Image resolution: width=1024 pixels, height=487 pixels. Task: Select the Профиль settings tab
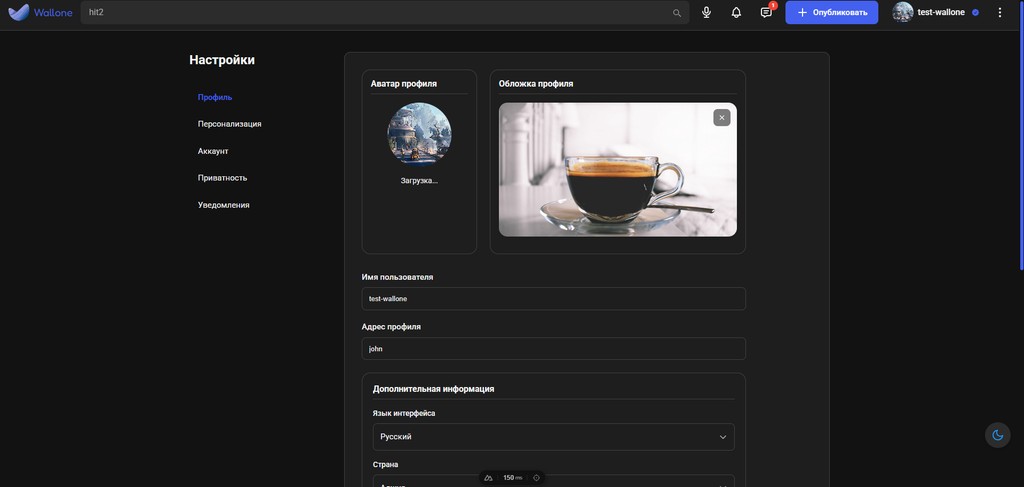pos(215,97)
